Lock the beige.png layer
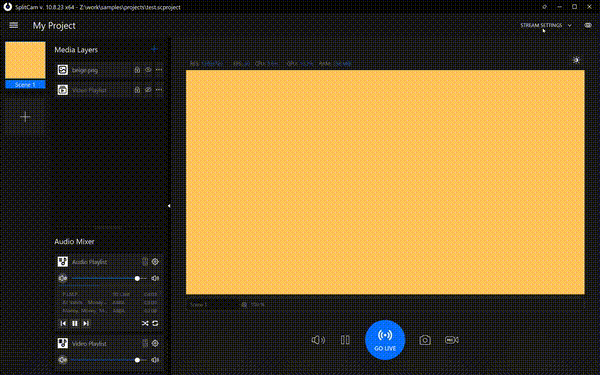This screenshot has width=600, height=375. point(137,70)
